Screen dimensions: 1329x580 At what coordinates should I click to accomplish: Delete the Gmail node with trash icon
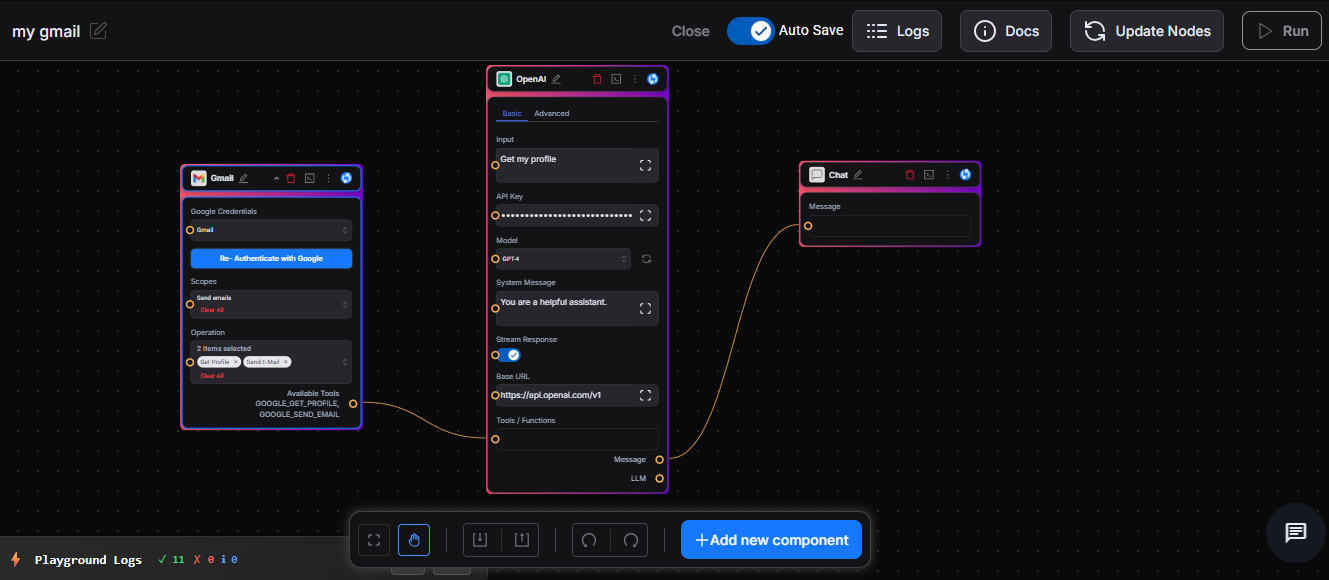pyautogui.click(x=291, y=178)
